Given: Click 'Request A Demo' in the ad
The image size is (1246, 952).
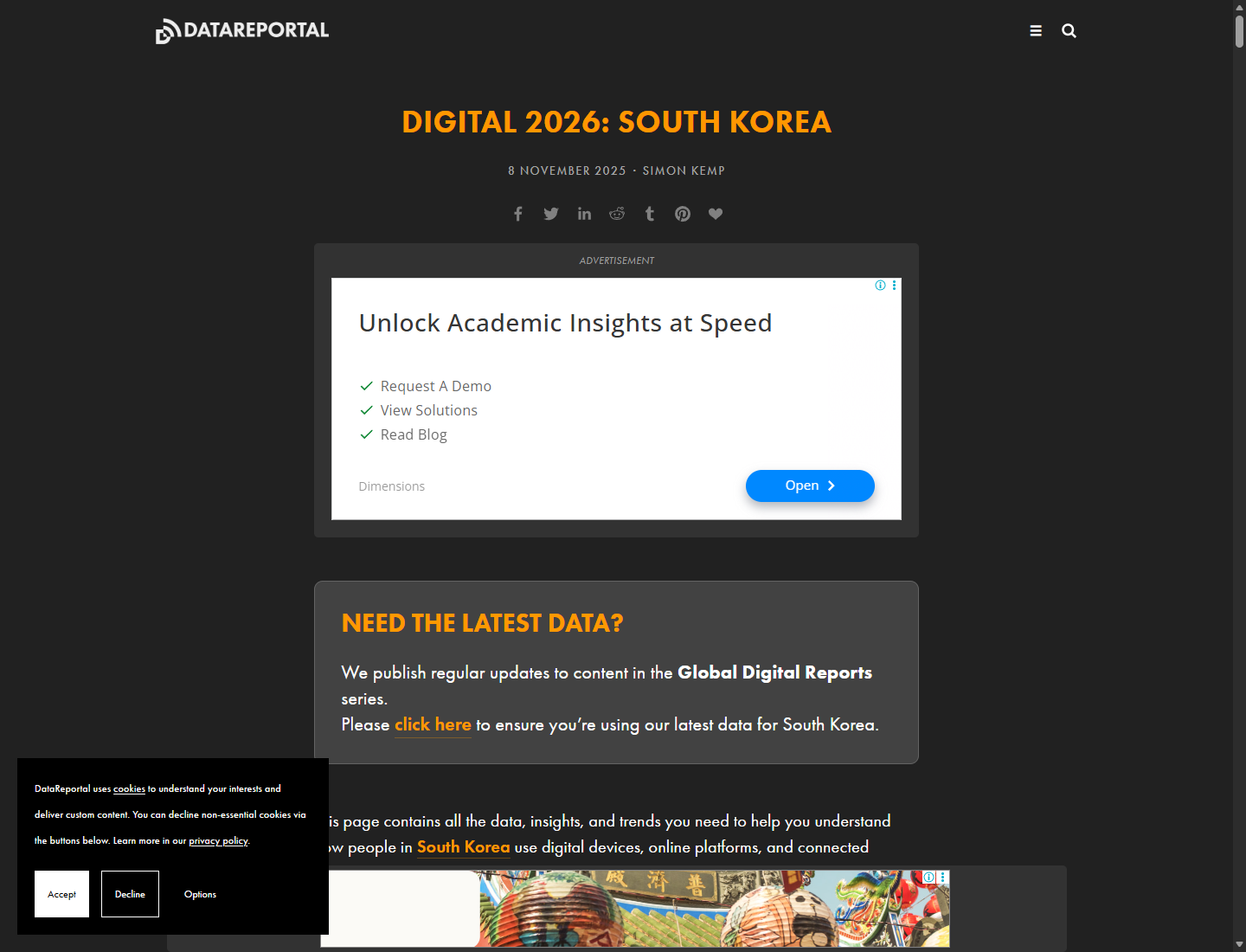Looking at the screenshot, I should 435,386.
